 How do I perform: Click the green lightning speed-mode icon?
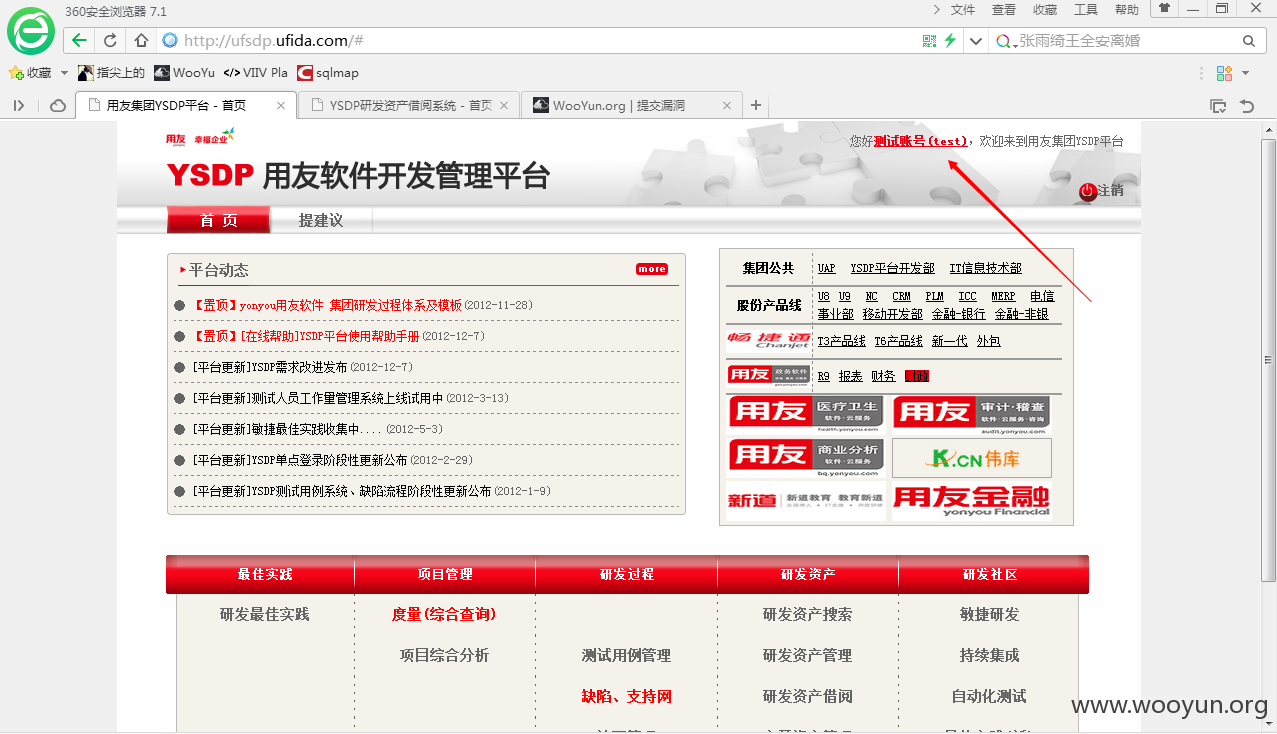[950, 41]
